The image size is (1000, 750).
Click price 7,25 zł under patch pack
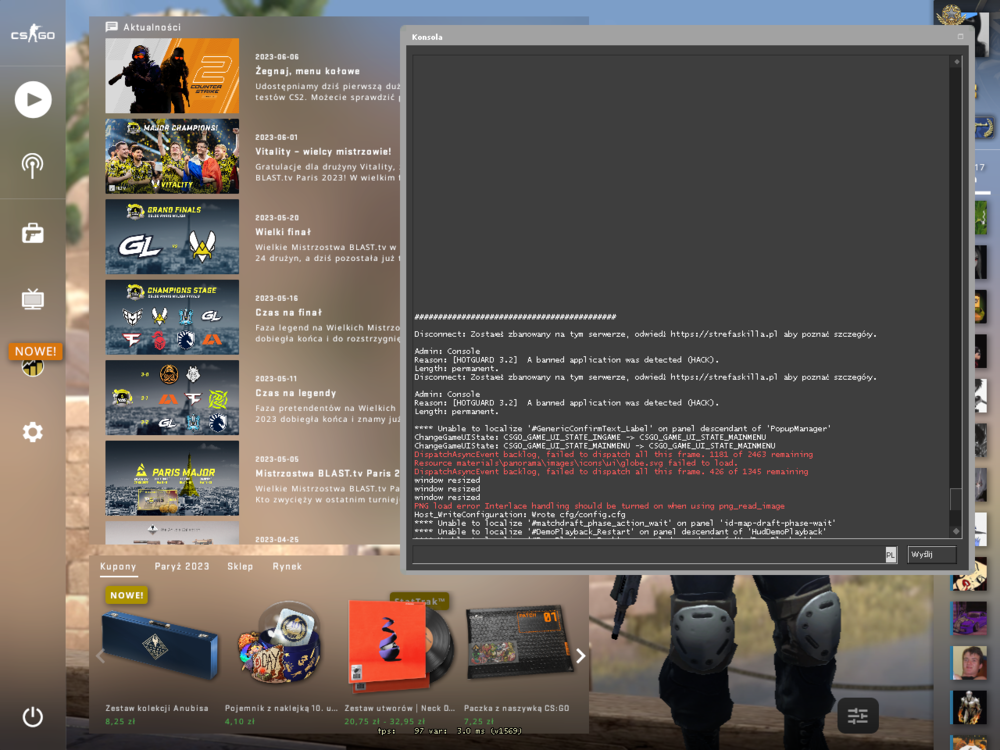[479, 721]
